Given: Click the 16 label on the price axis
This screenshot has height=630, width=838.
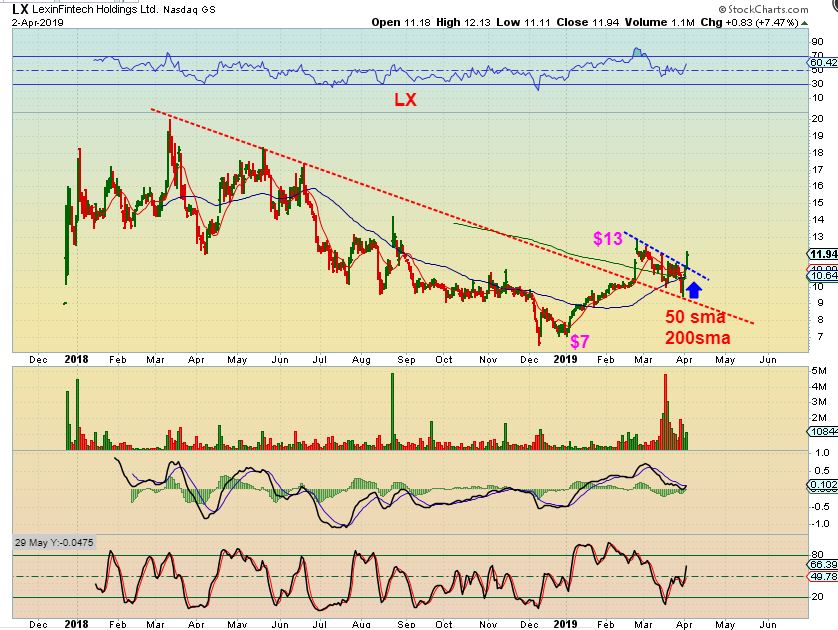Looking at the screenshot, I should [x=817, y=186].
